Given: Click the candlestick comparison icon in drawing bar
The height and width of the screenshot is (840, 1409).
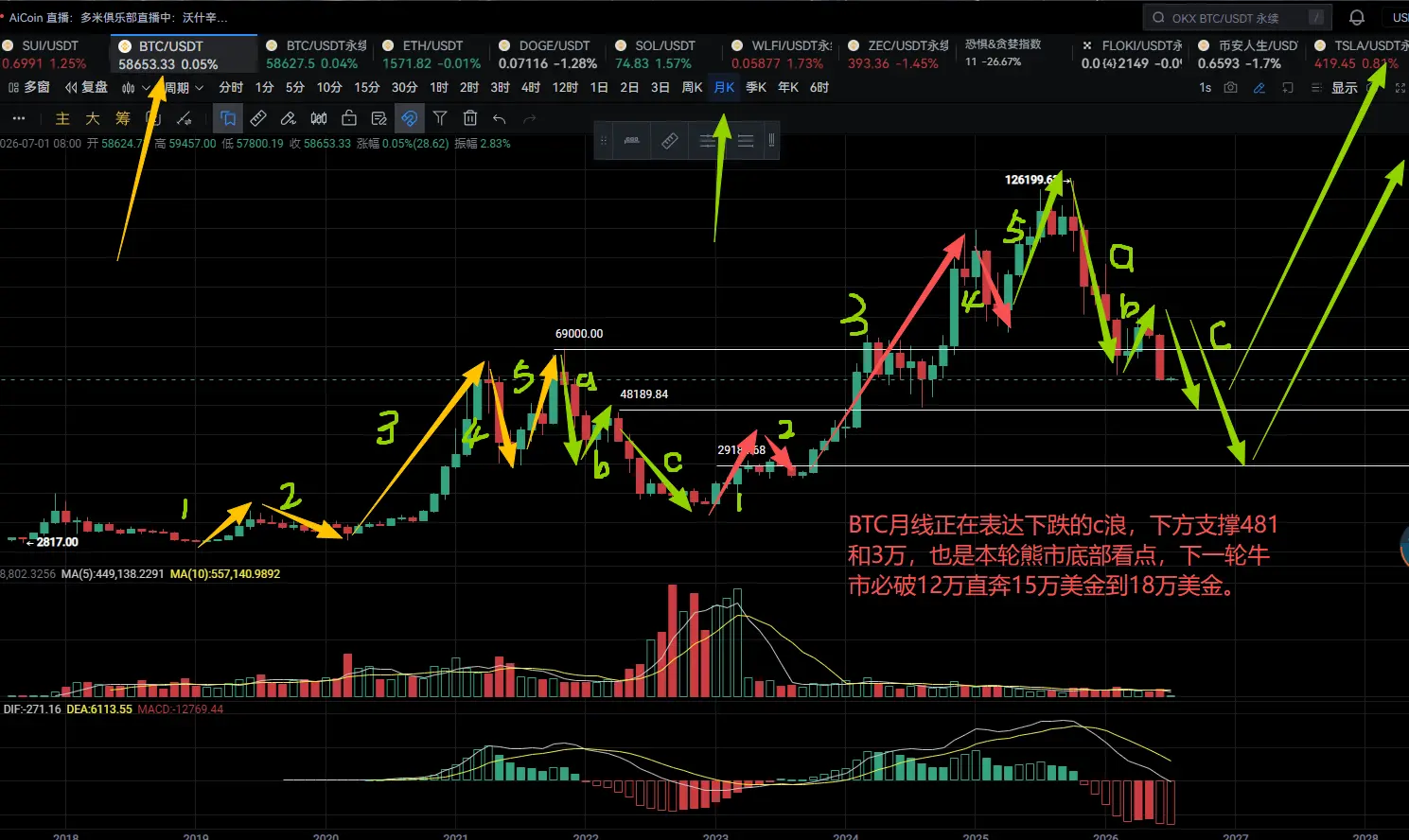Looking at the screenshot, I should [x=319, y=118].
